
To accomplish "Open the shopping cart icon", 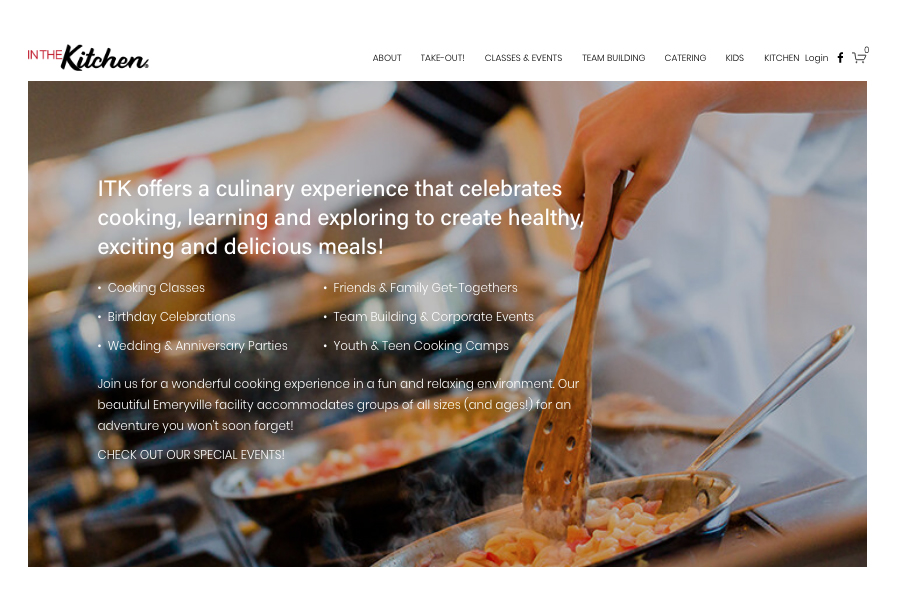I will click(859, 58).
